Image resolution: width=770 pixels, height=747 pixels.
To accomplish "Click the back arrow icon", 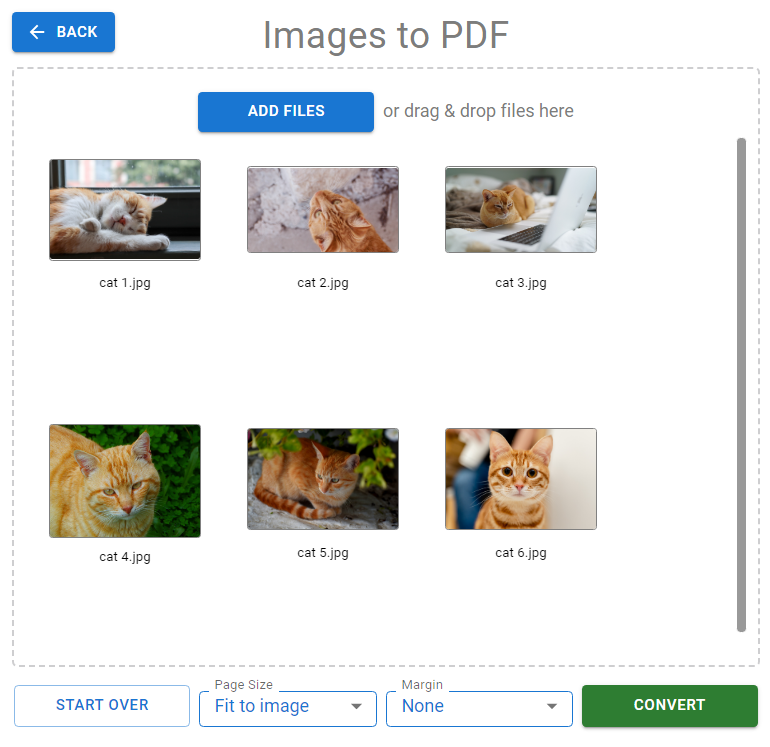I will point(37,32).
